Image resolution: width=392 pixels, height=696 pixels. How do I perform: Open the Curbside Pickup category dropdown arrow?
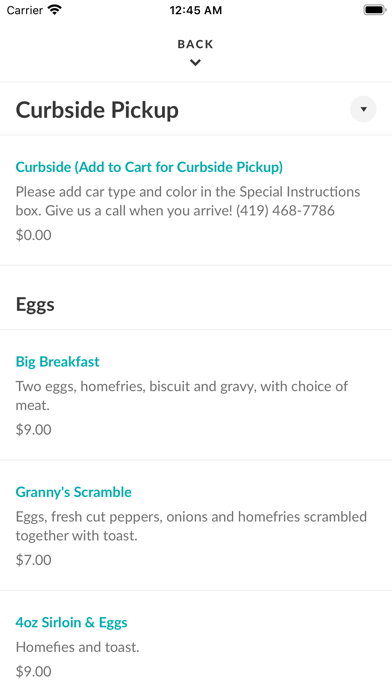363,109
